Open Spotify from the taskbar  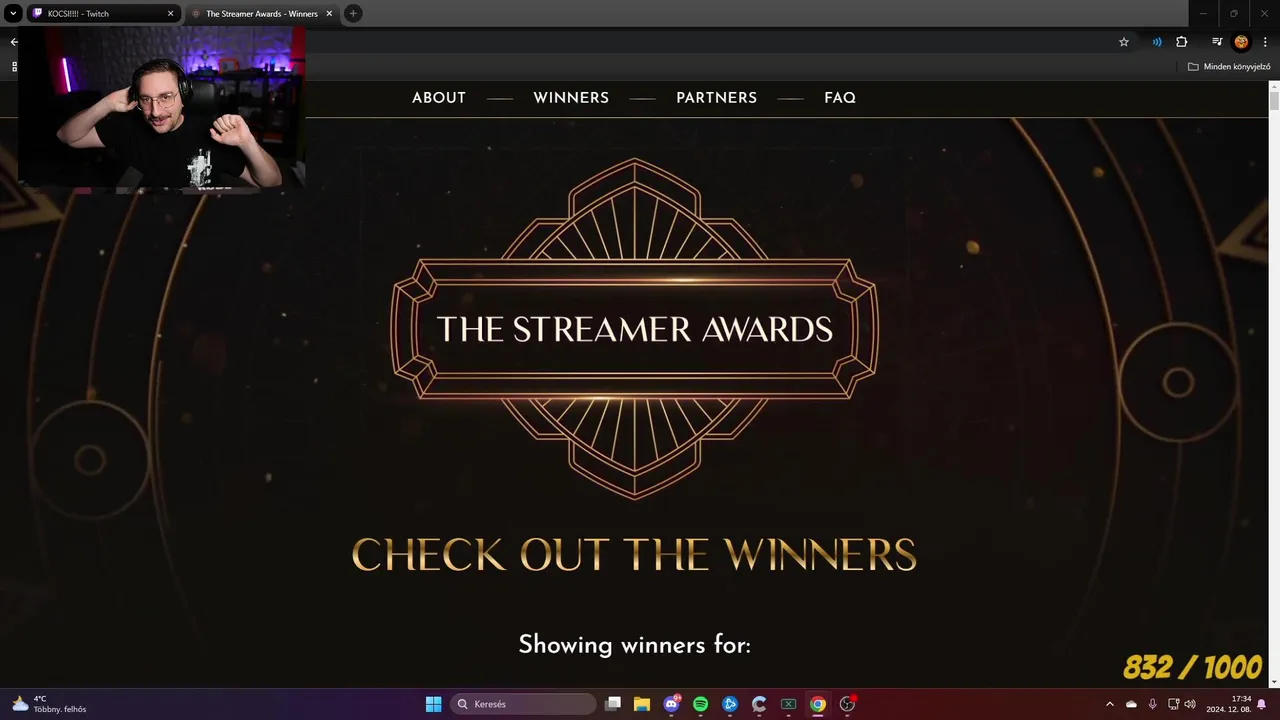(x=700, y=704)
